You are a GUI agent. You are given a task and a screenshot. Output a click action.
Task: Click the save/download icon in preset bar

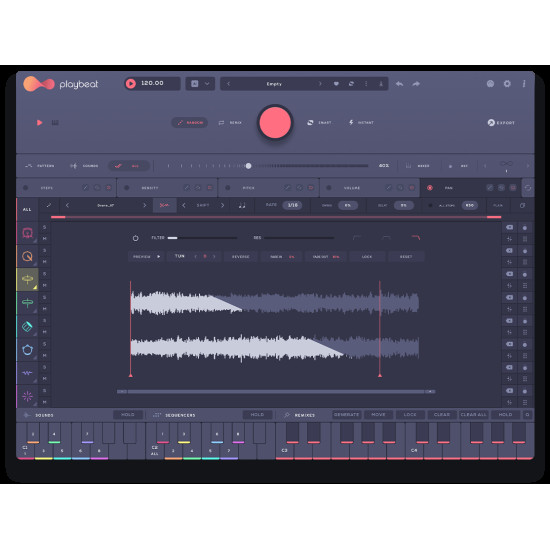pos(381,84)
